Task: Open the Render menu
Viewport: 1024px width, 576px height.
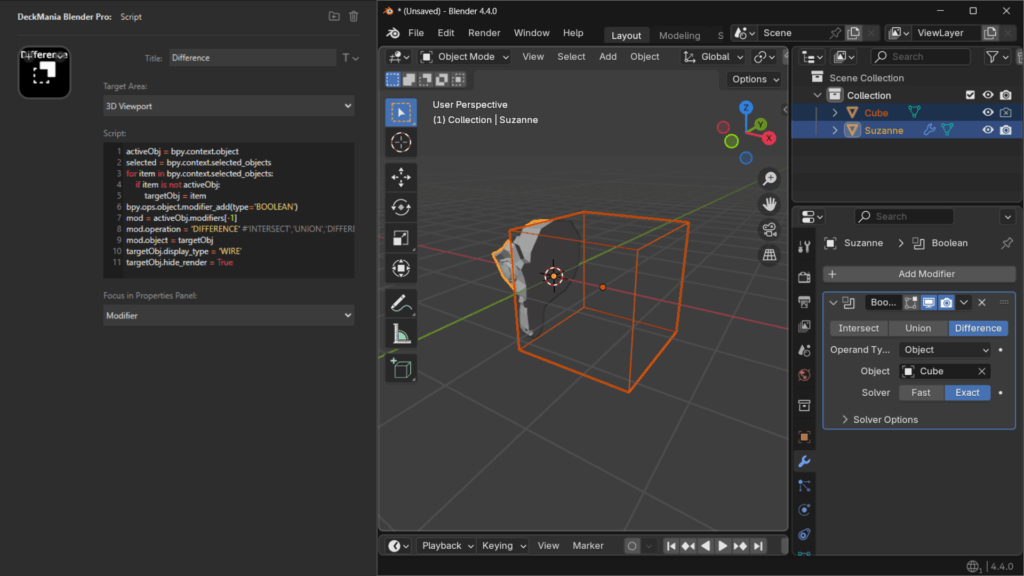Action: [x=484, y=33]
